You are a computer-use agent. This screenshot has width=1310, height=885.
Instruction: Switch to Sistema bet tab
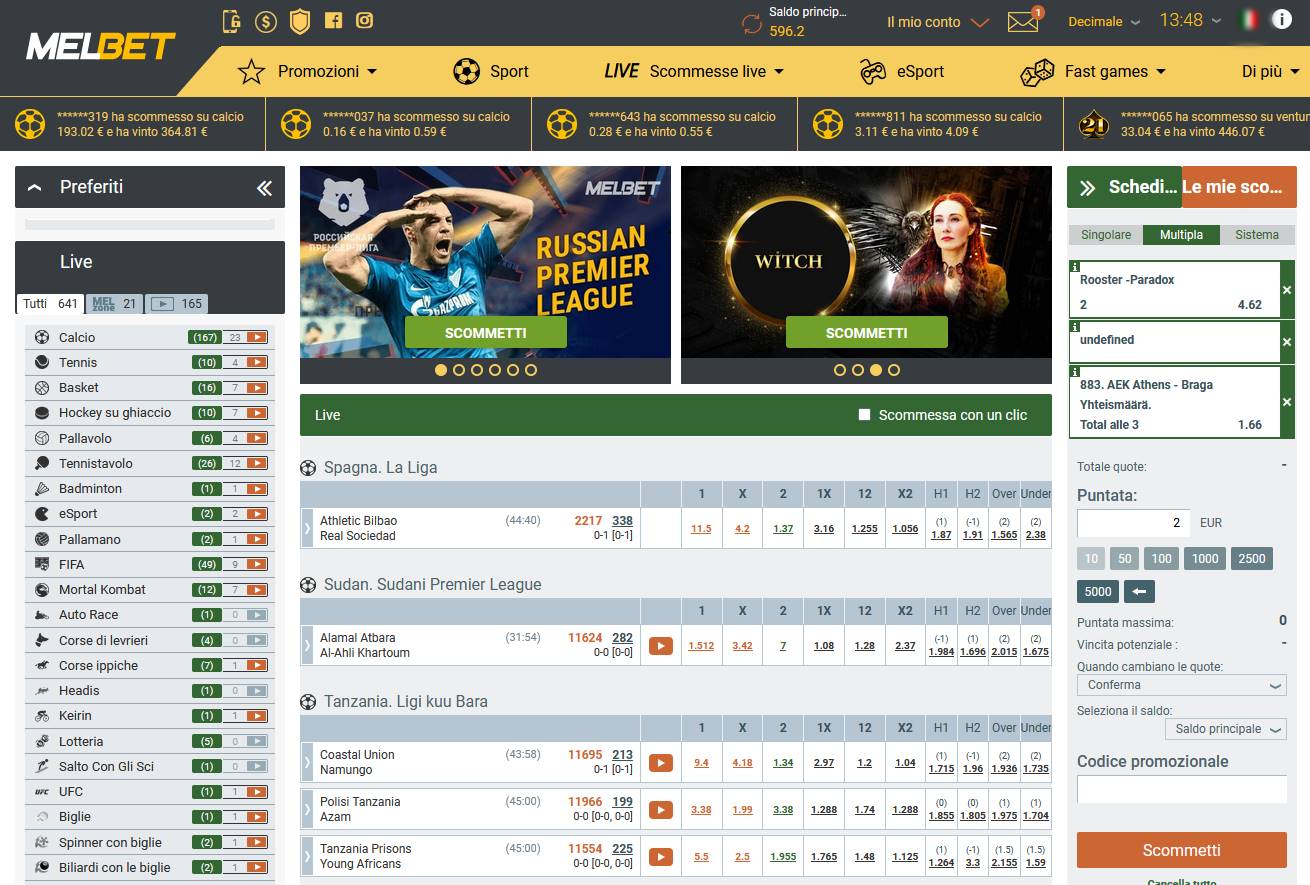click(1257, 235)
